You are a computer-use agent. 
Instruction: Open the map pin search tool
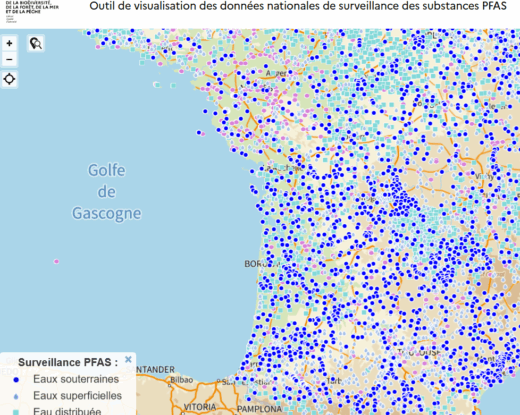(36, 44)
